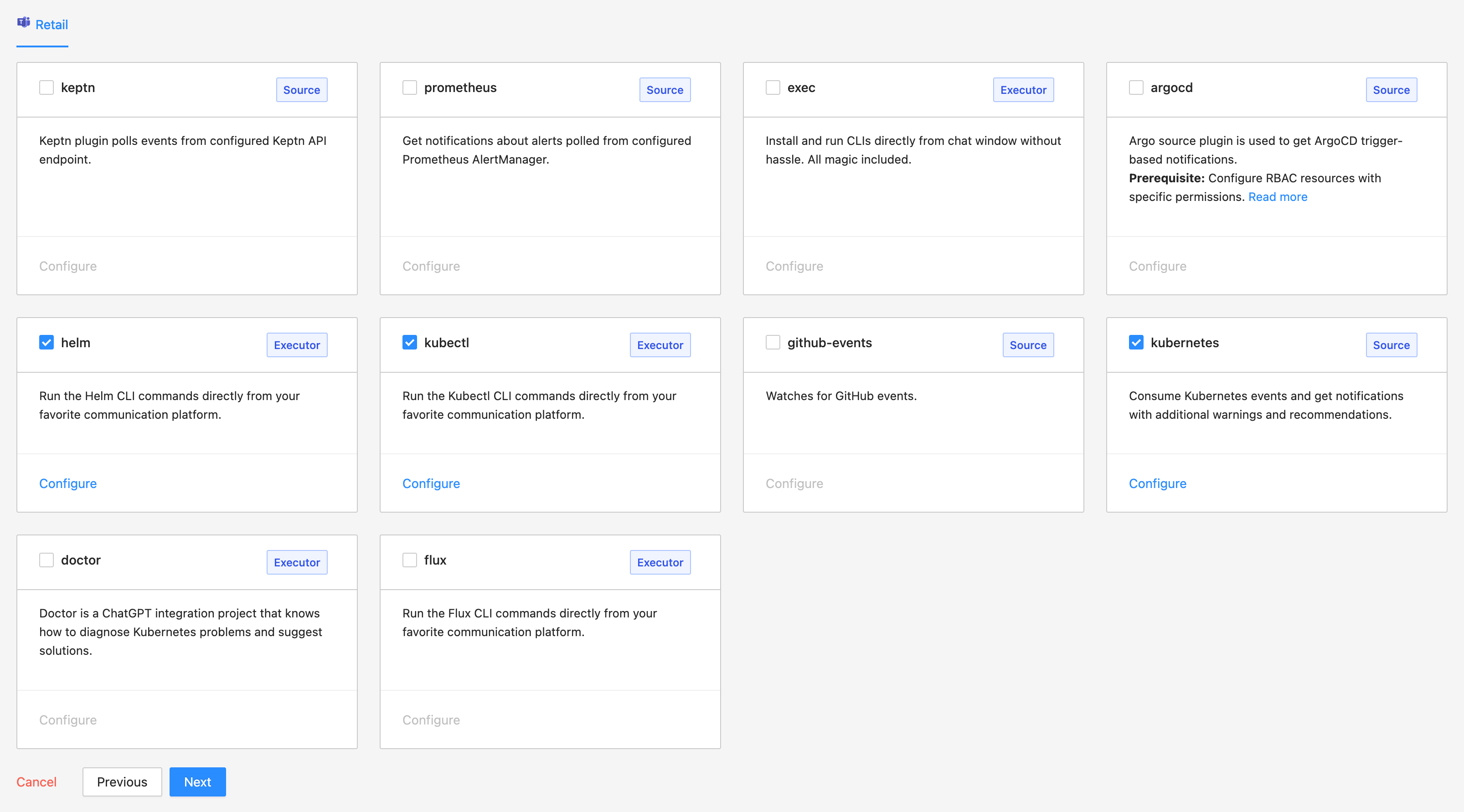Uncheck the helm plugin checkbox
1464x812 pixels.
(46, 343)
